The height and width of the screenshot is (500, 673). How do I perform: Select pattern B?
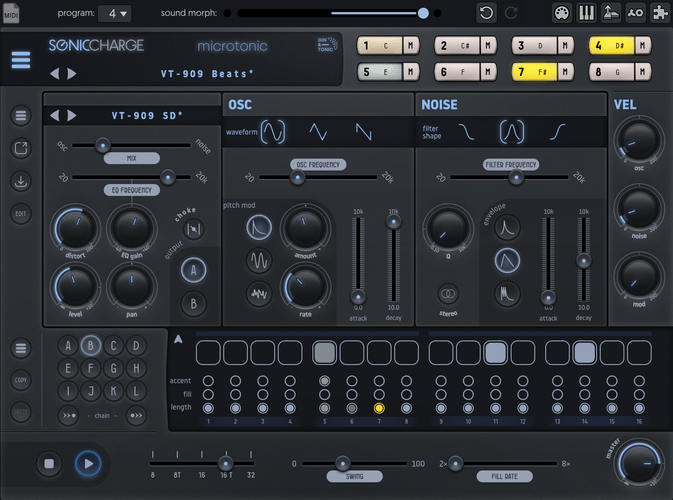point(91,345)
